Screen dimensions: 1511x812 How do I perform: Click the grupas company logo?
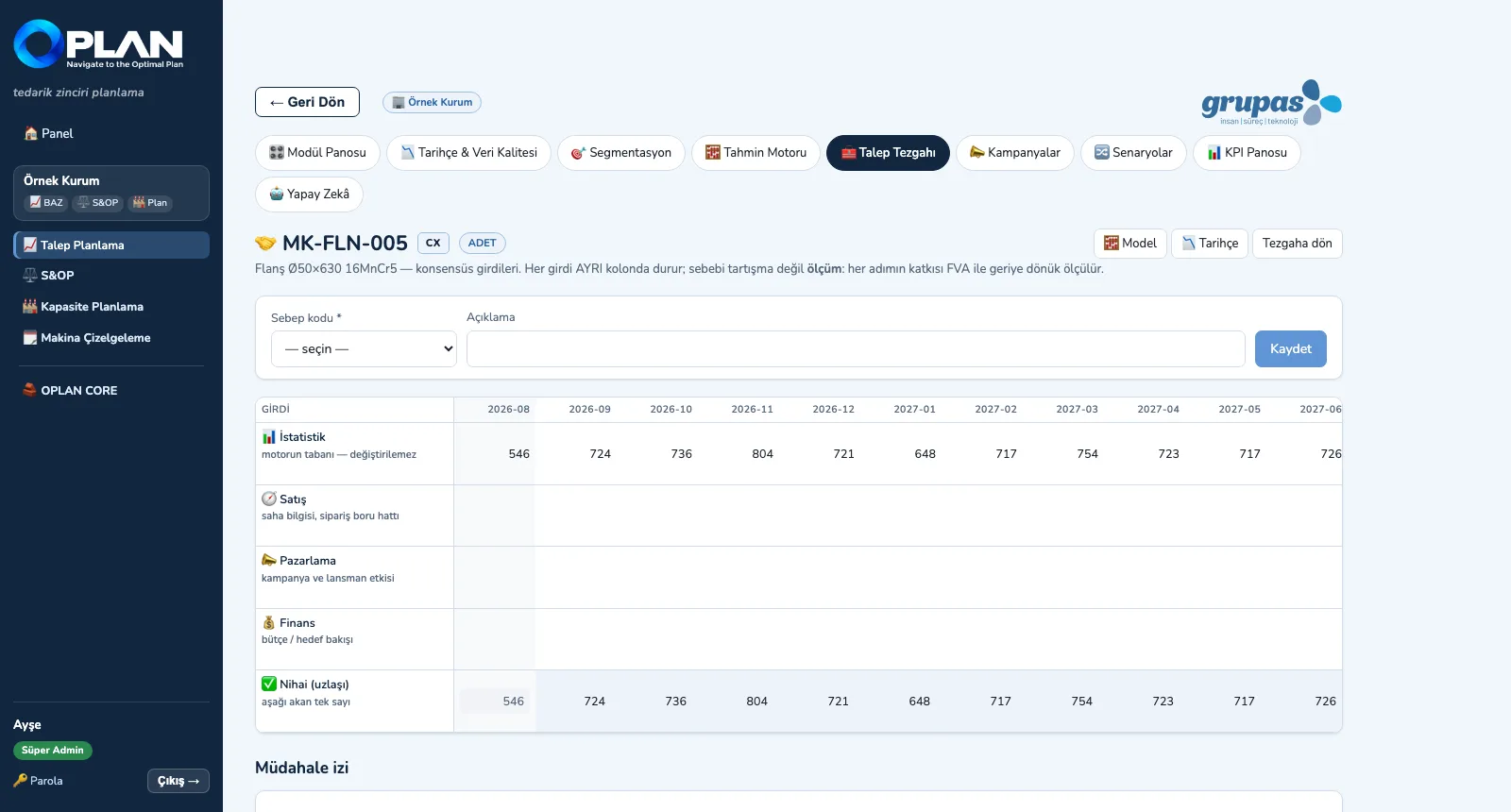point(1271,102)
